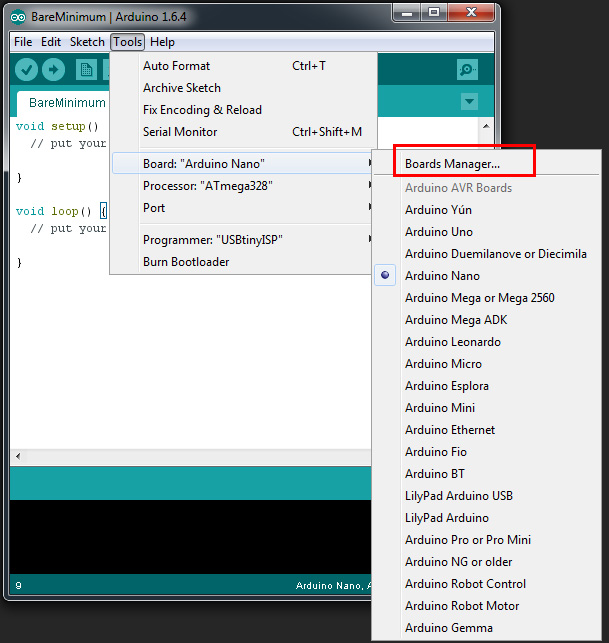Click the Upload arrow toolbar icon
Image resolution: width=609 pixels, height=643 pixels.
pos(53,69)
